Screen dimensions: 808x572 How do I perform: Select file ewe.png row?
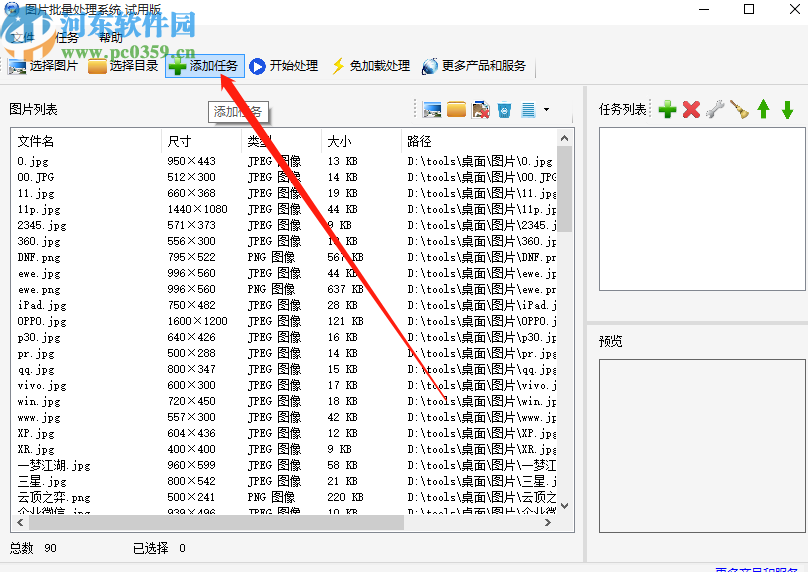(x=284, y=289)
